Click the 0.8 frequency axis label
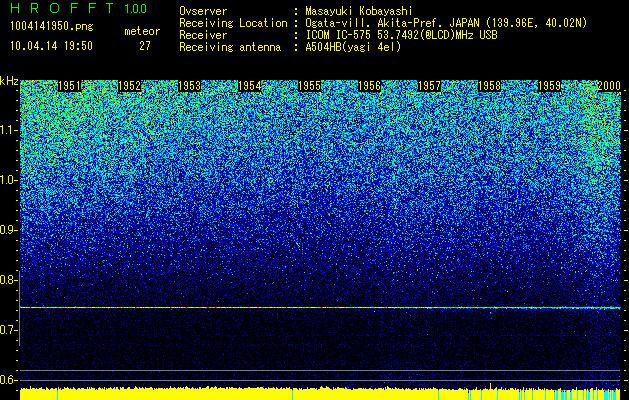Screen dimensions: 629x400 pos(8,280)
